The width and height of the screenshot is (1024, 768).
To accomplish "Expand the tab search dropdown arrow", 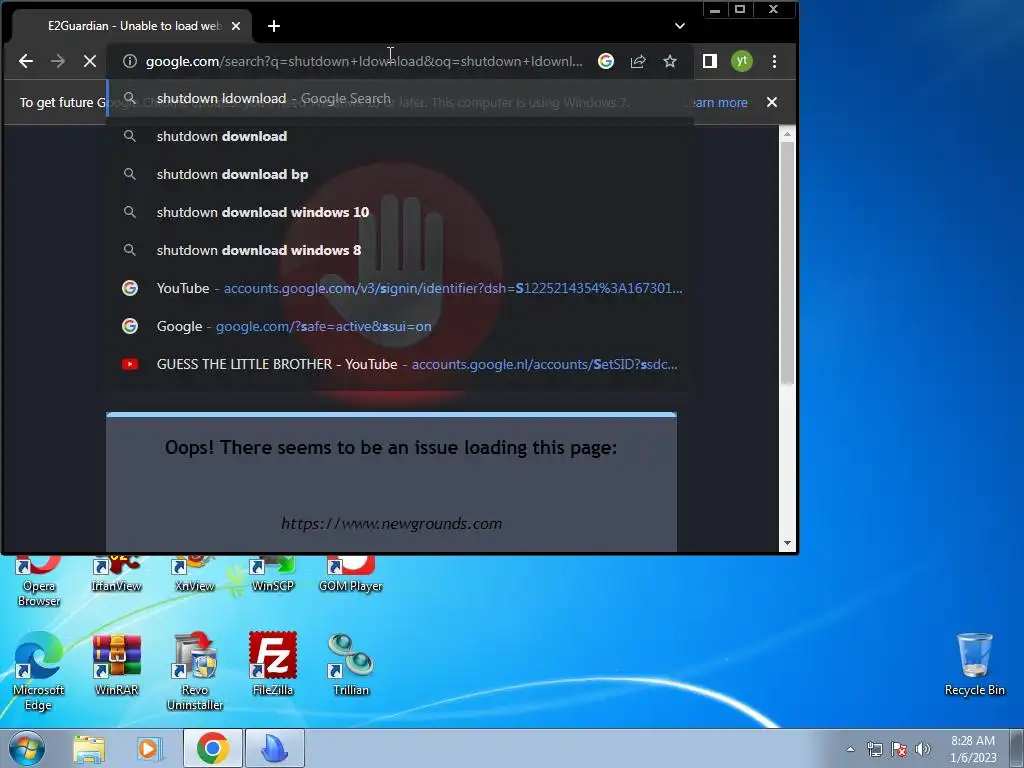I will [x=680, y=26].
